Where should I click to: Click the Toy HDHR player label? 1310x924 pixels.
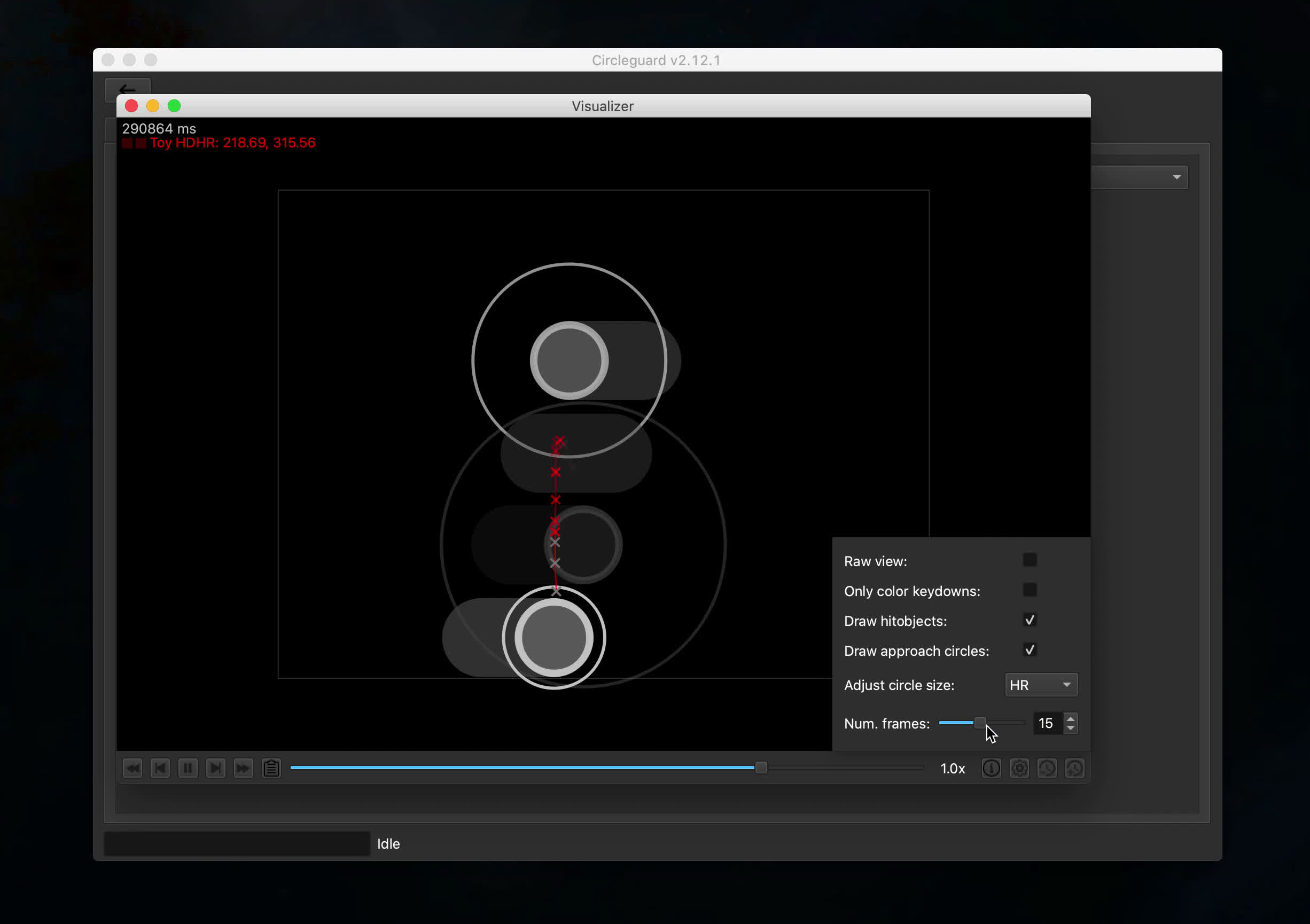(x=233, y=143)
